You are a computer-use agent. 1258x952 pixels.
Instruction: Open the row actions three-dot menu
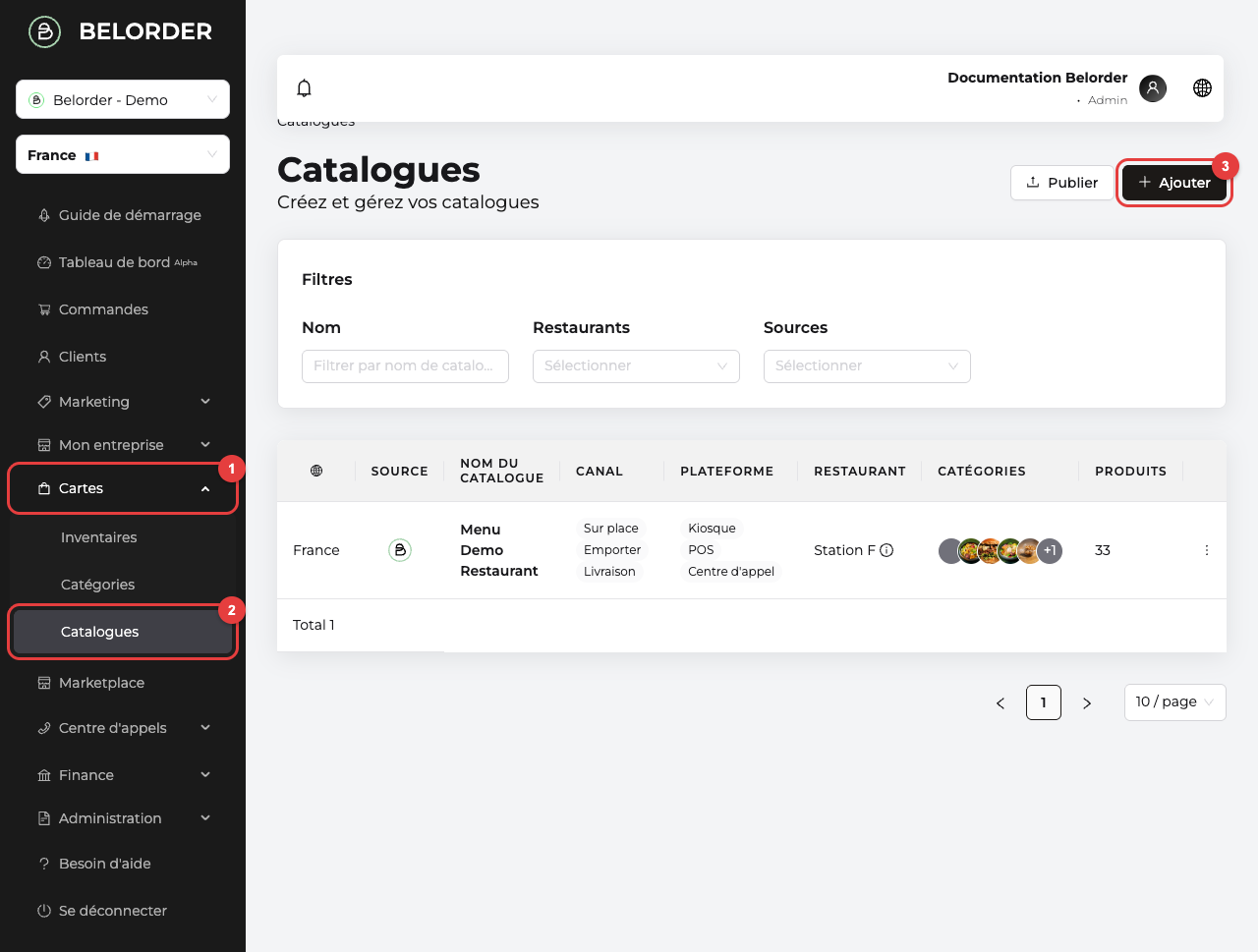1207,550
